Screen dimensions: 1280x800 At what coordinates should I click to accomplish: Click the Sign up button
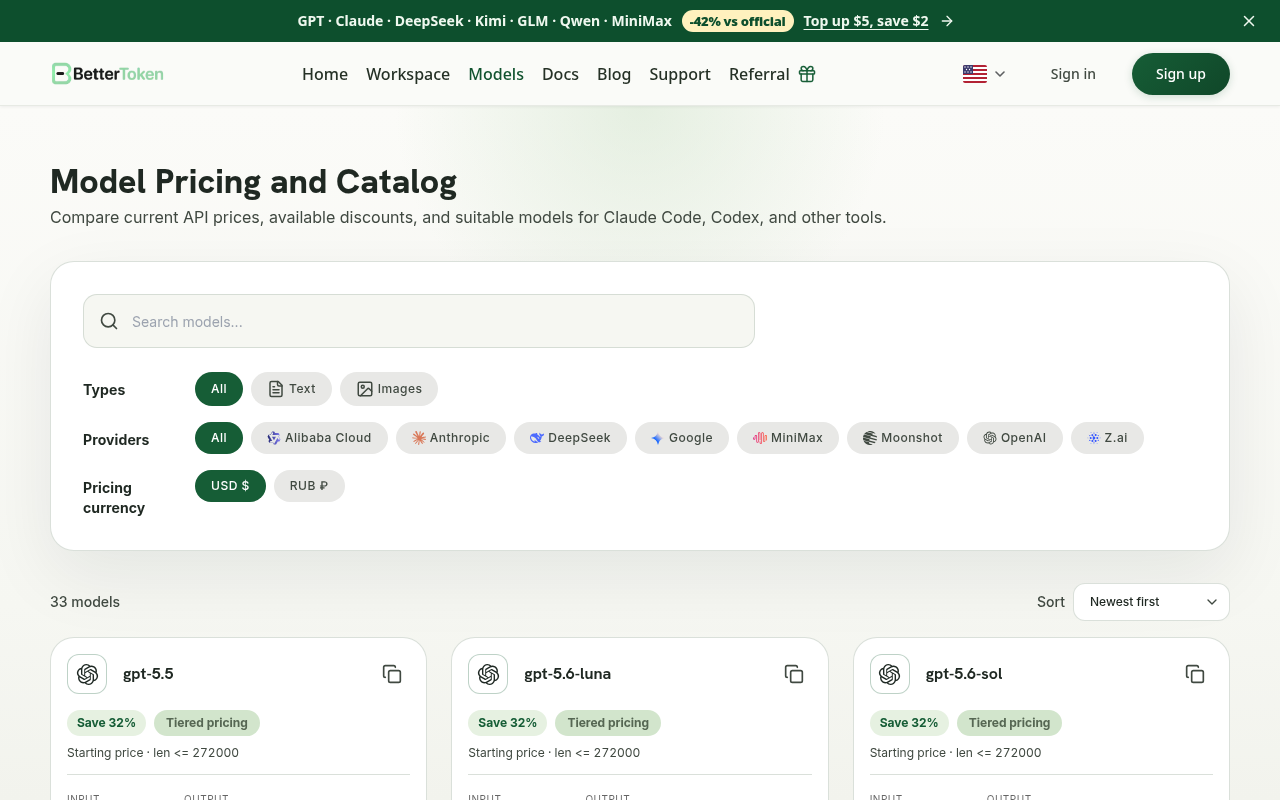tap(1181, 74)
